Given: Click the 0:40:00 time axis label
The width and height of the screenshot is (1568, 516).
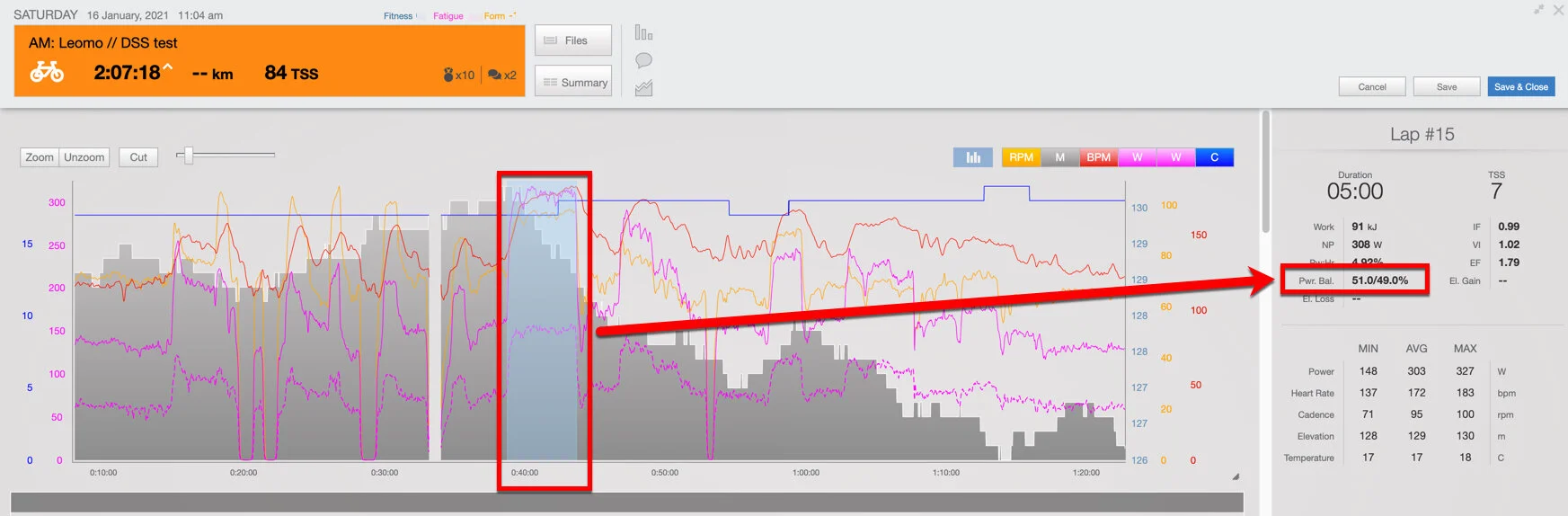Looking at the screenshot, I should 525,473.
